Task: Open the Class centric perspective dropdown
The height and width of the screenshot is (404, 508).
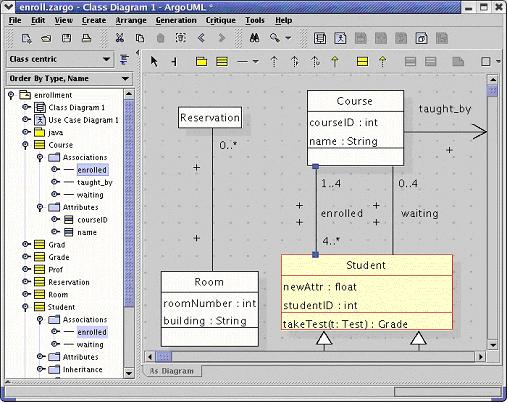Action: (x=106, y=59)
